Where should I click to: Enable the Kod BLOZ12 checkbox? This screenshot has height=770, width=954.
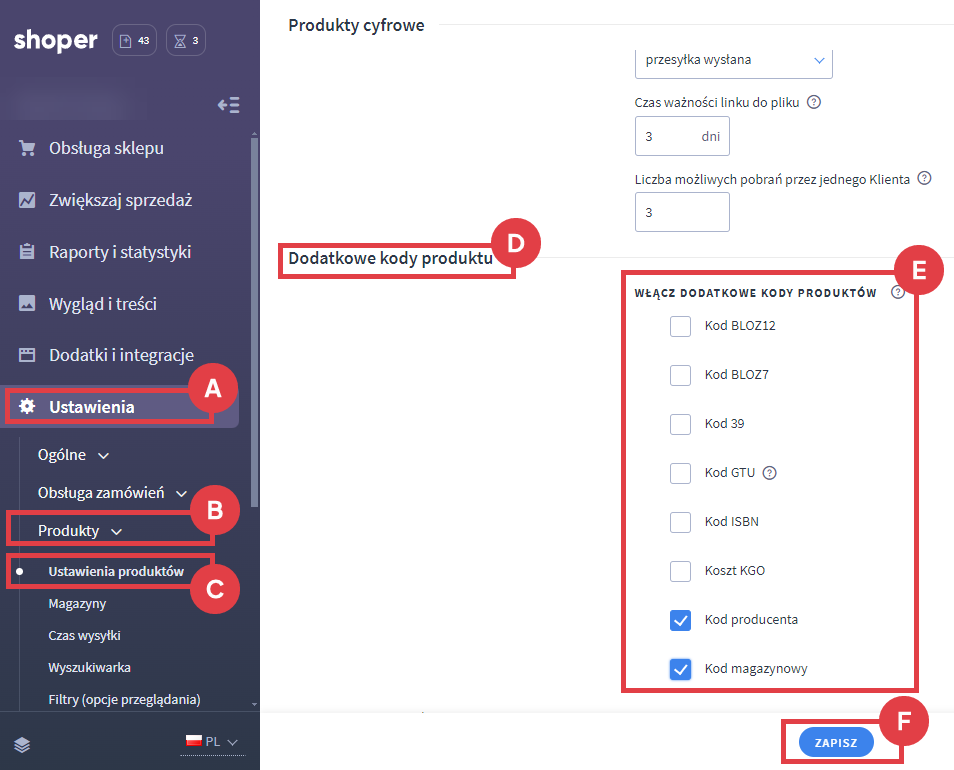coord(680,326)
